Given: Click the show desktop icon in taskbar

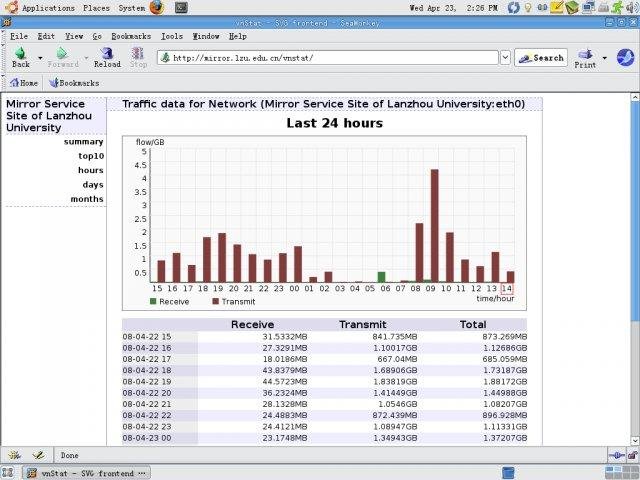Looking at the screenshot, I should pos(9,472).
